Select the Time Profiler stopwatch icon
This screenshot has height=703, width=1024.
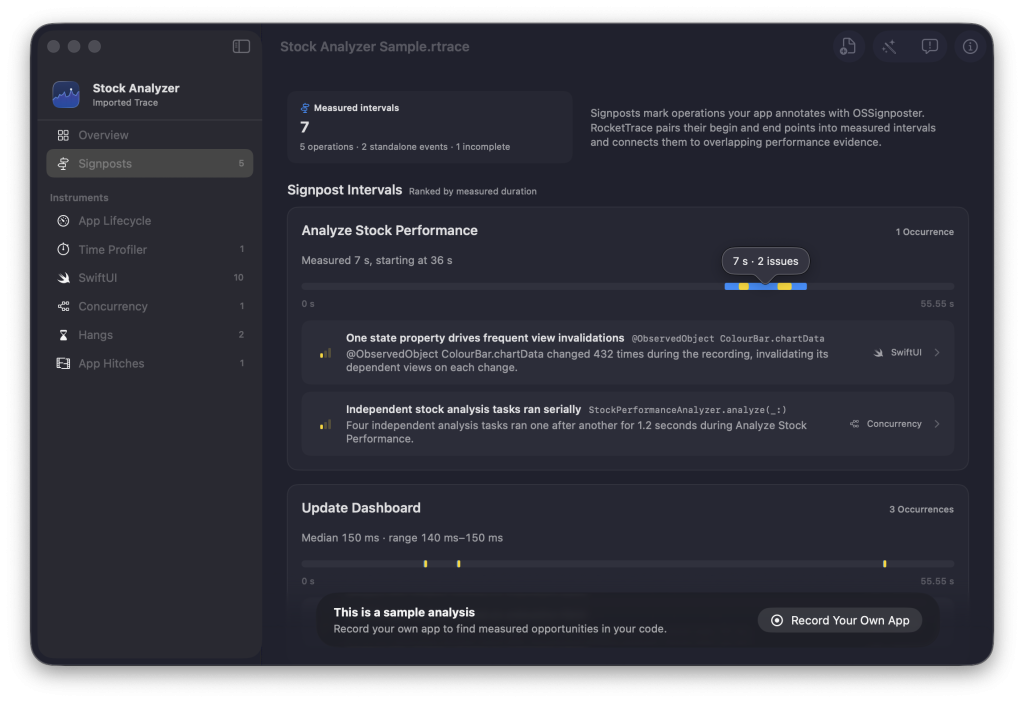tap(63, 249)
